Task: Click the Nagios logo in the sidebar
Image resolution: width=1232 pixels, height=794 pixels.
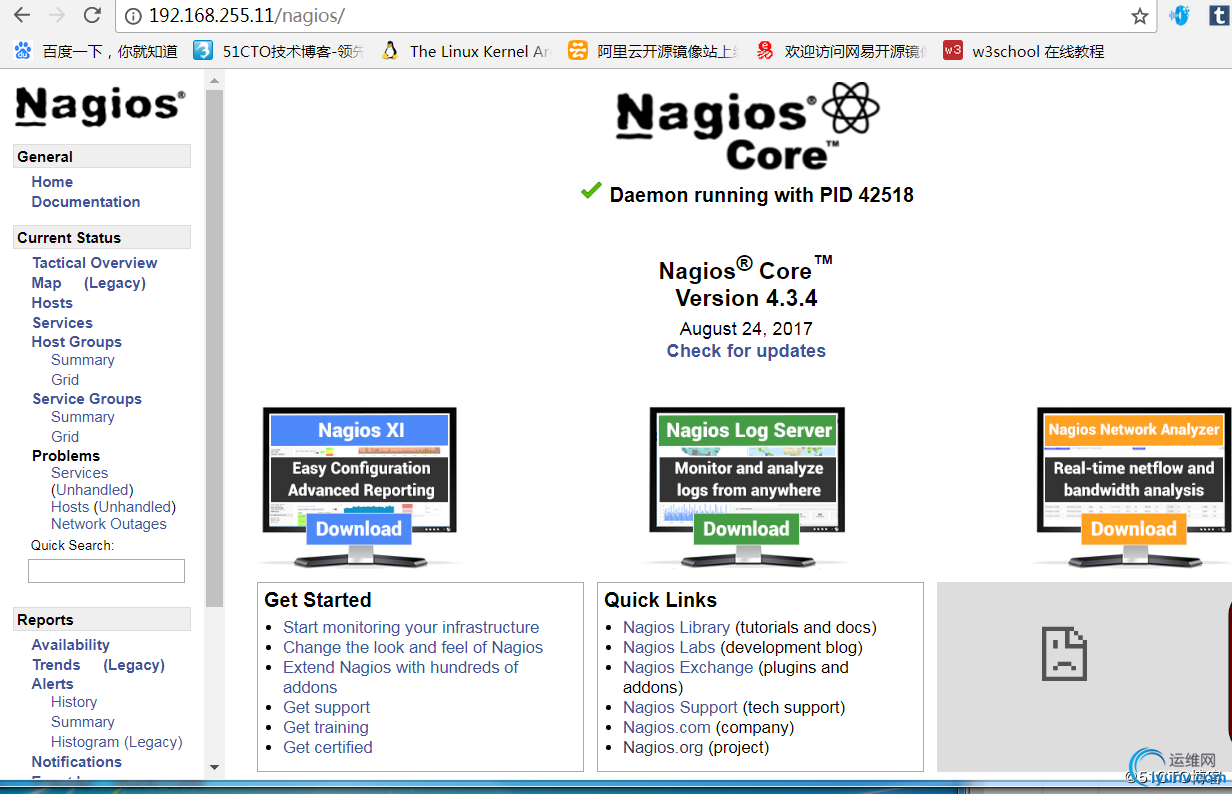Action: tap(100, 106)
